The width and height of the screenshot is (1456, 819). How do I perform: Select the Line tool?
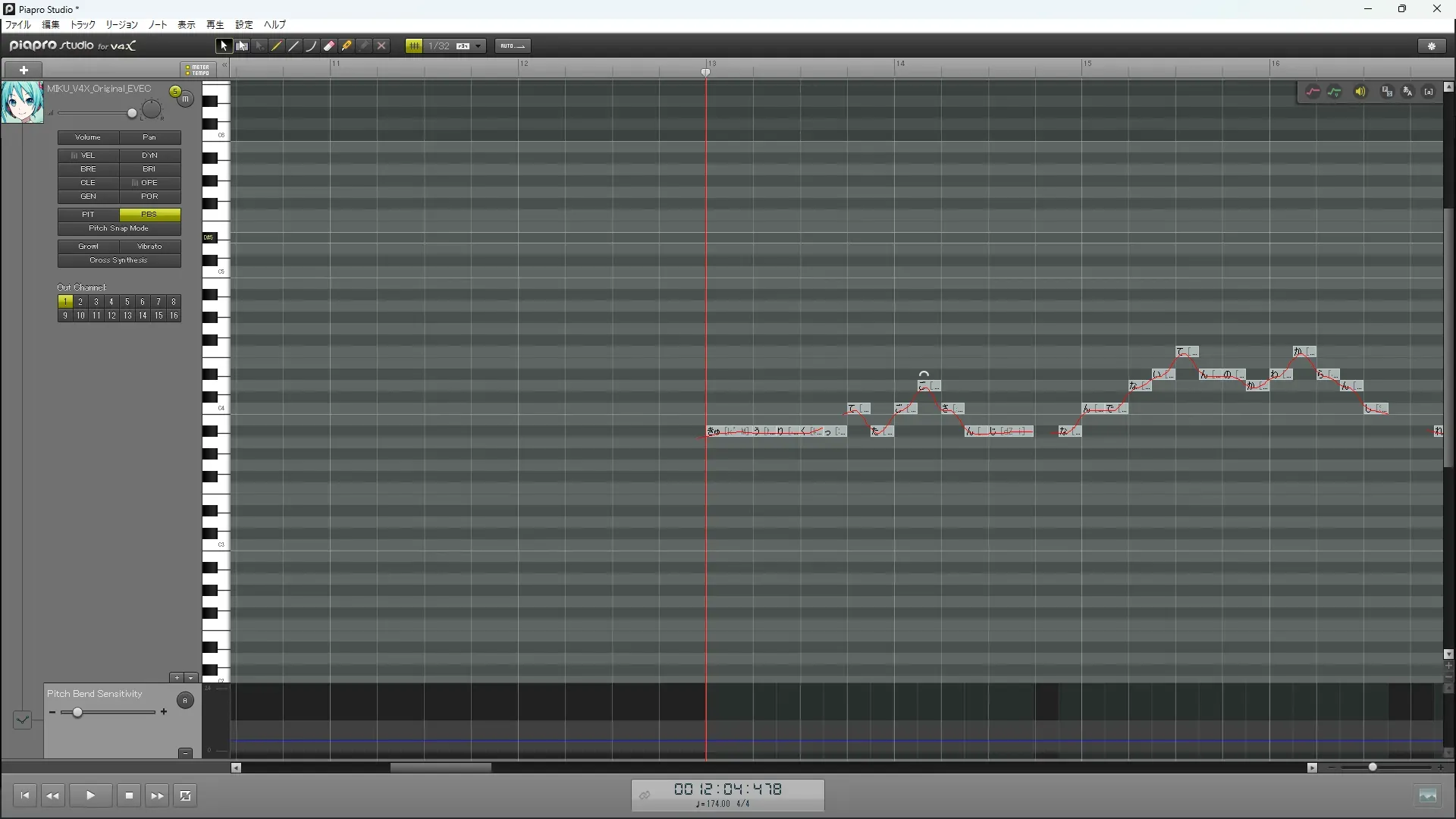click(294, 46)
